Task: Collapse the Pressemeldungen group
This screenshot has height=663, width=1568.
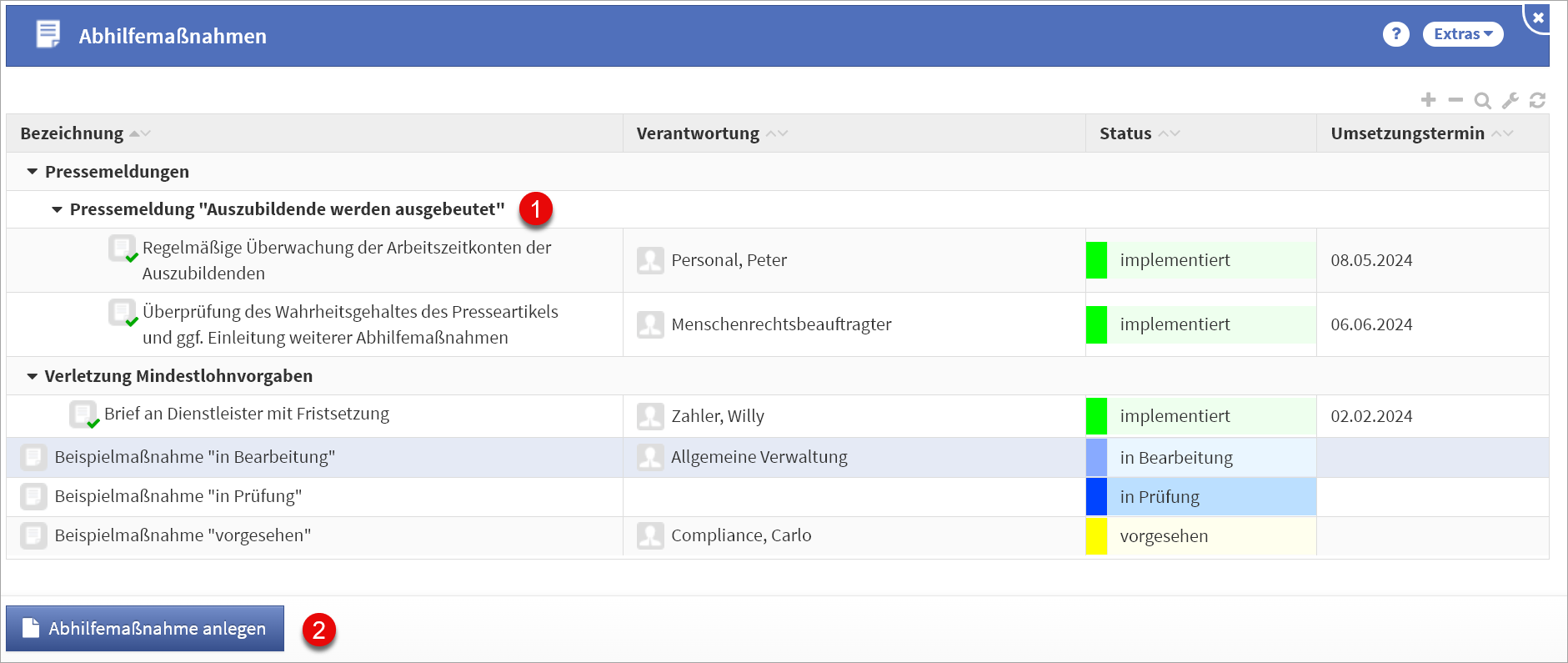Action: tap(33, 172)
